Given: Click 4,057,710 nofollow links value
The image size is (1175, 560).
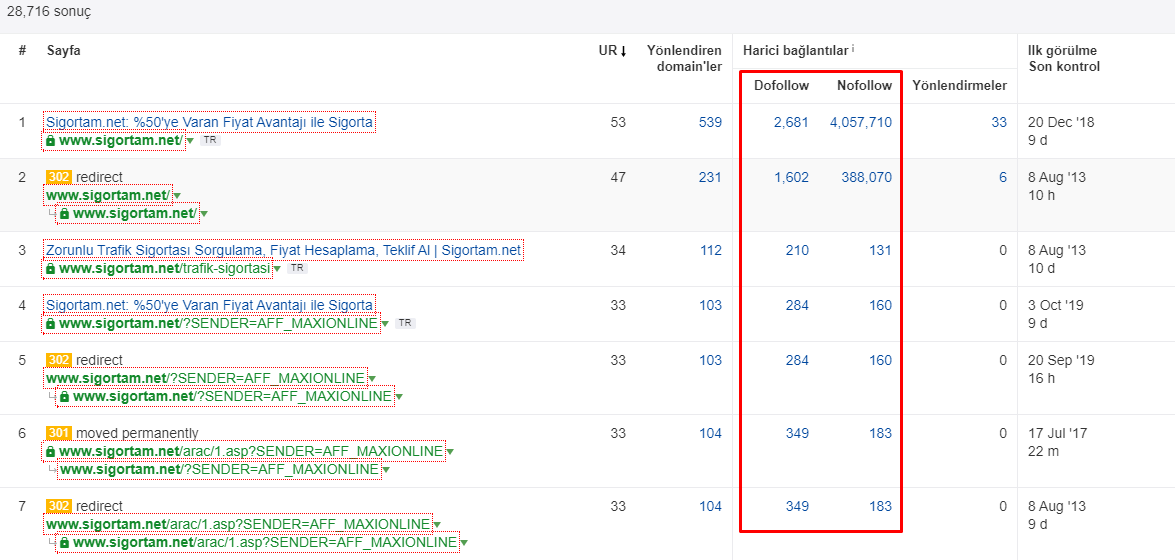Looking at the screenshot, I should tap(861, 122).
